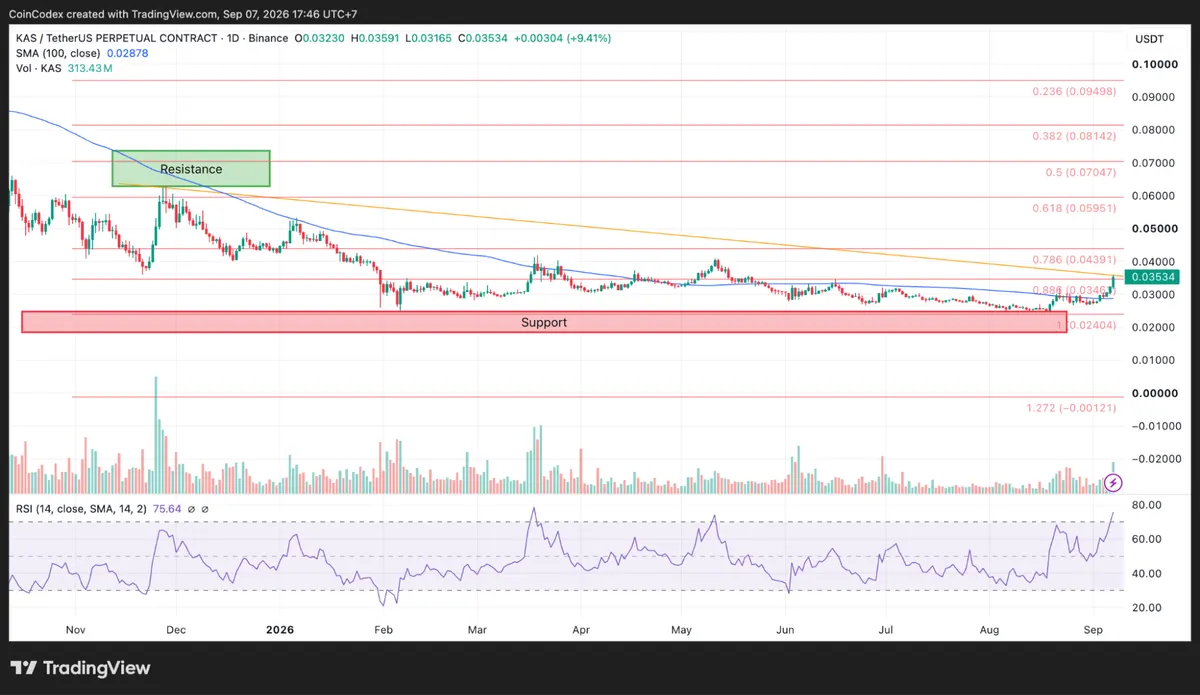The height and width of the screenshot is (695, 1200).
Task: Click the TradingView logo at bottom left
Action: (80, 668)
